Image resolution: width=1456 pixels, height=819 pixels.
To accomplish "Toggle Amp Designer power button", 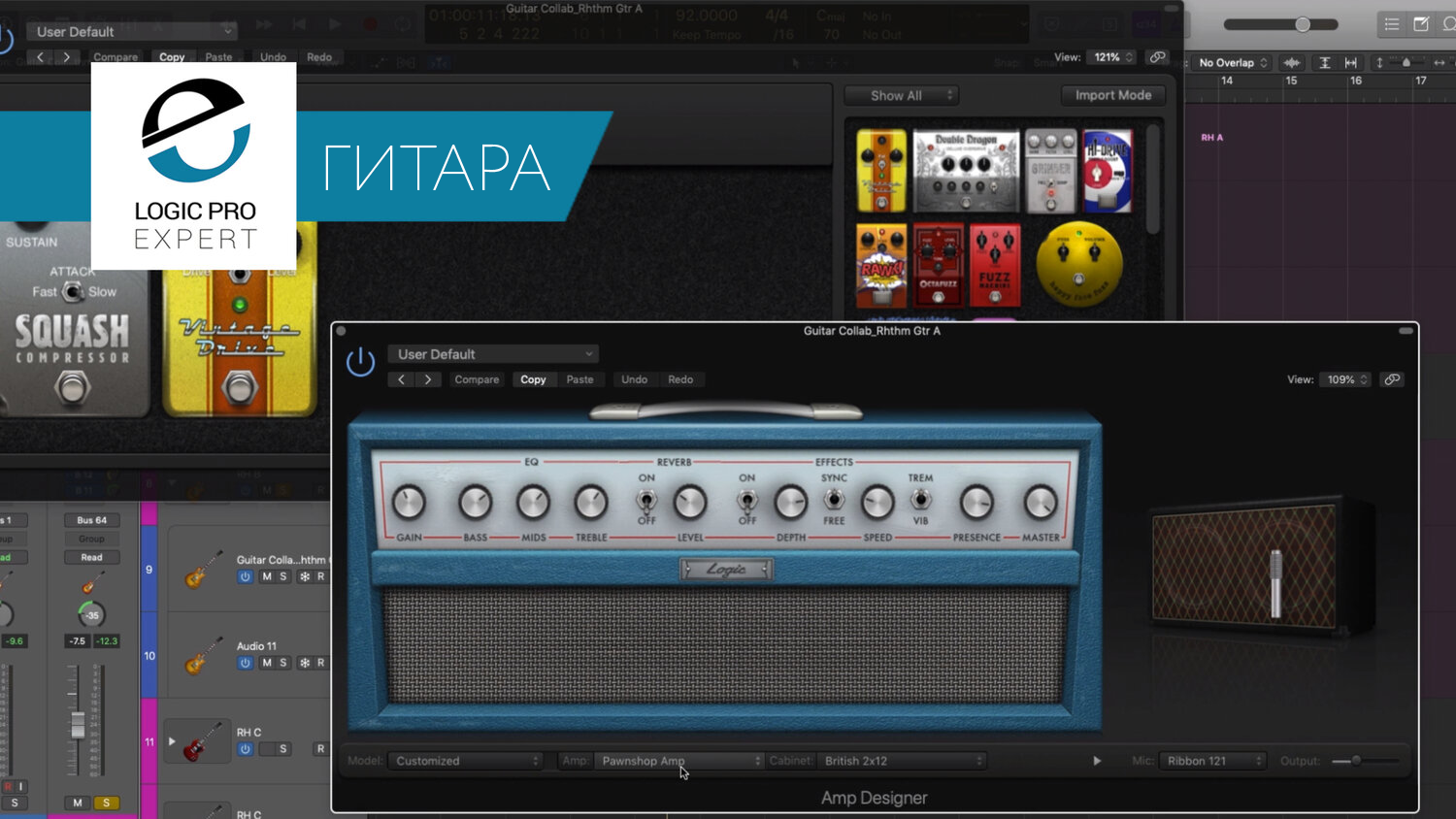I will [360, 362].
